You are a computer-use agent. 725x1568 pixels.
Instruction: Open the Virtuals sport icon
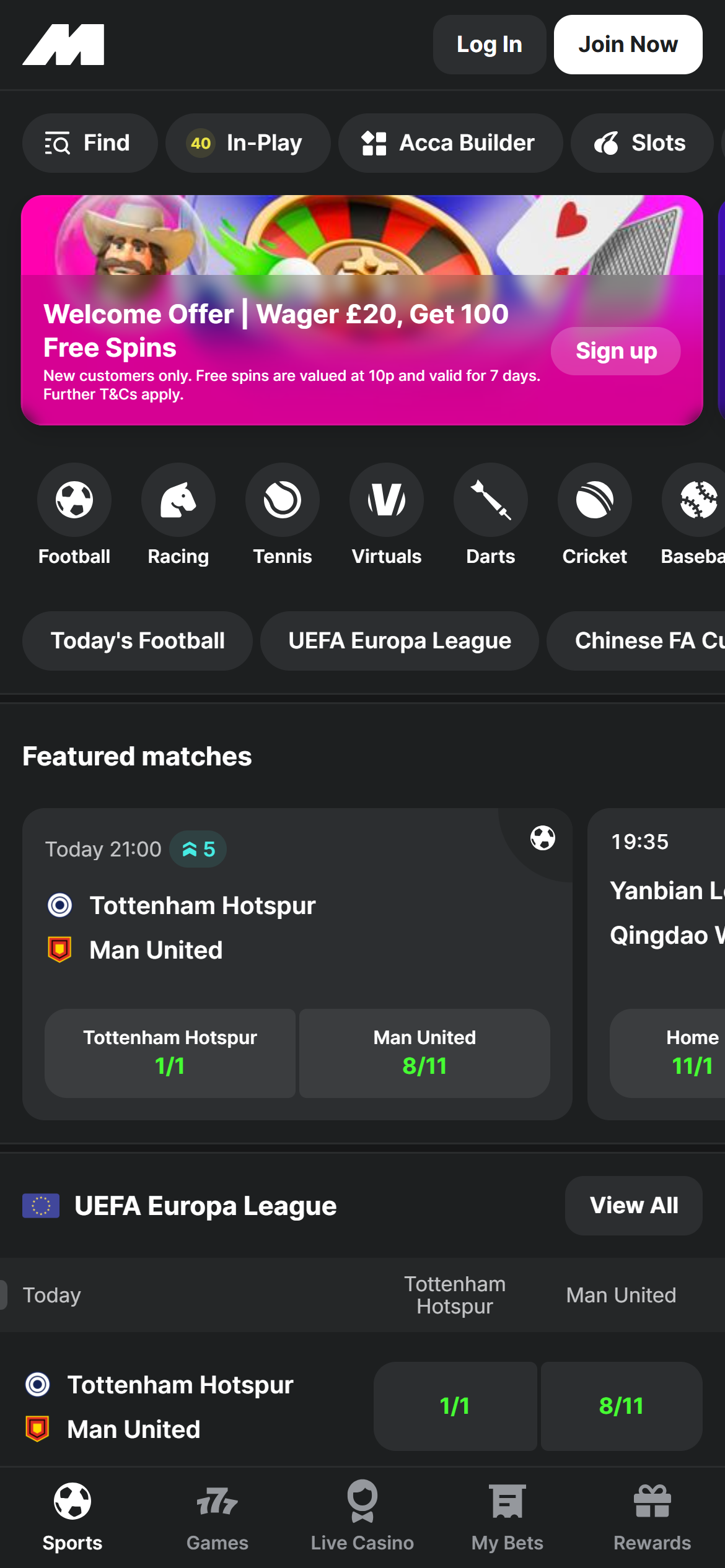[387, 500]
